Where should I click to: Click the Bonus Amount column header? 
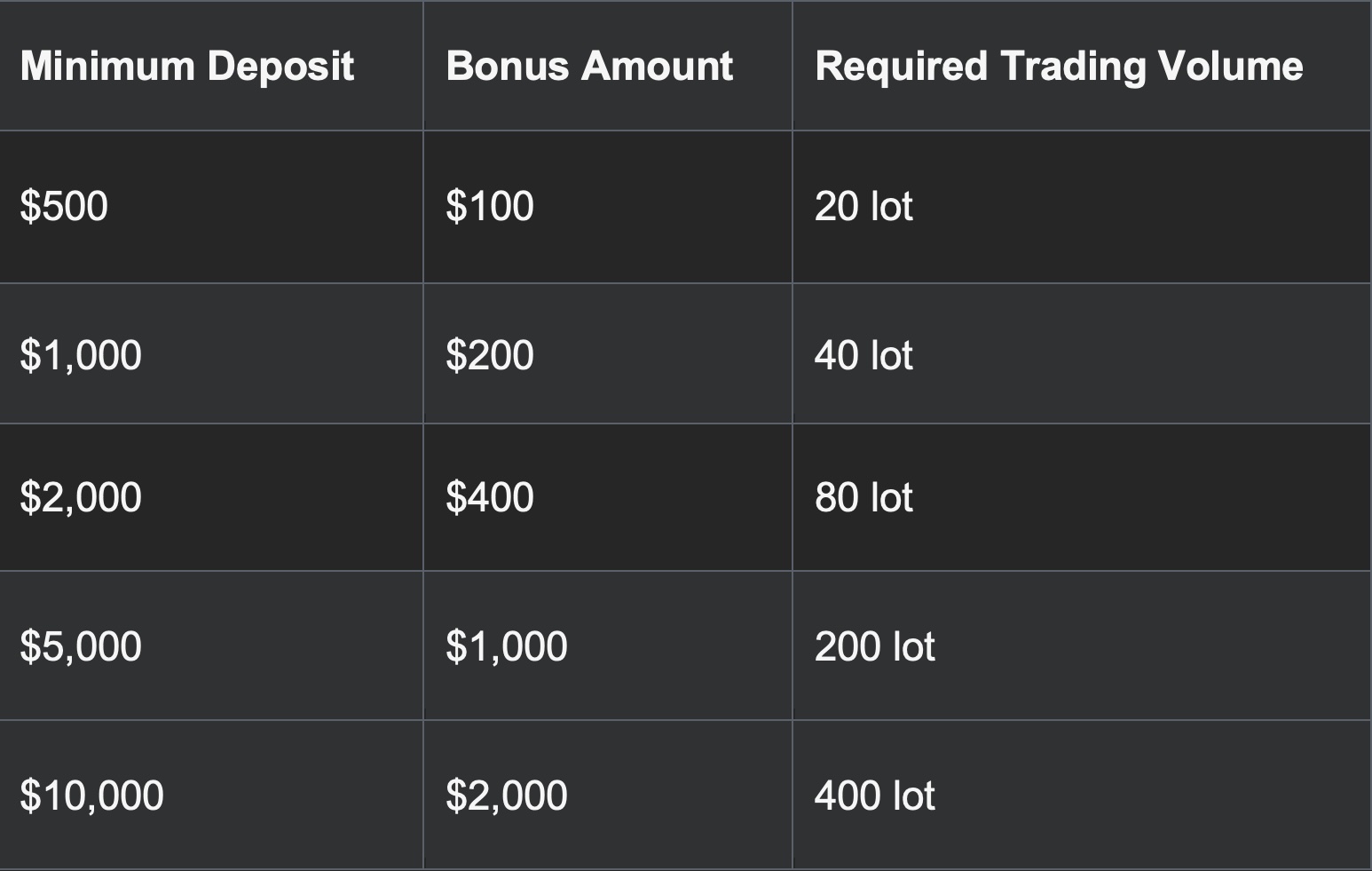589,67
